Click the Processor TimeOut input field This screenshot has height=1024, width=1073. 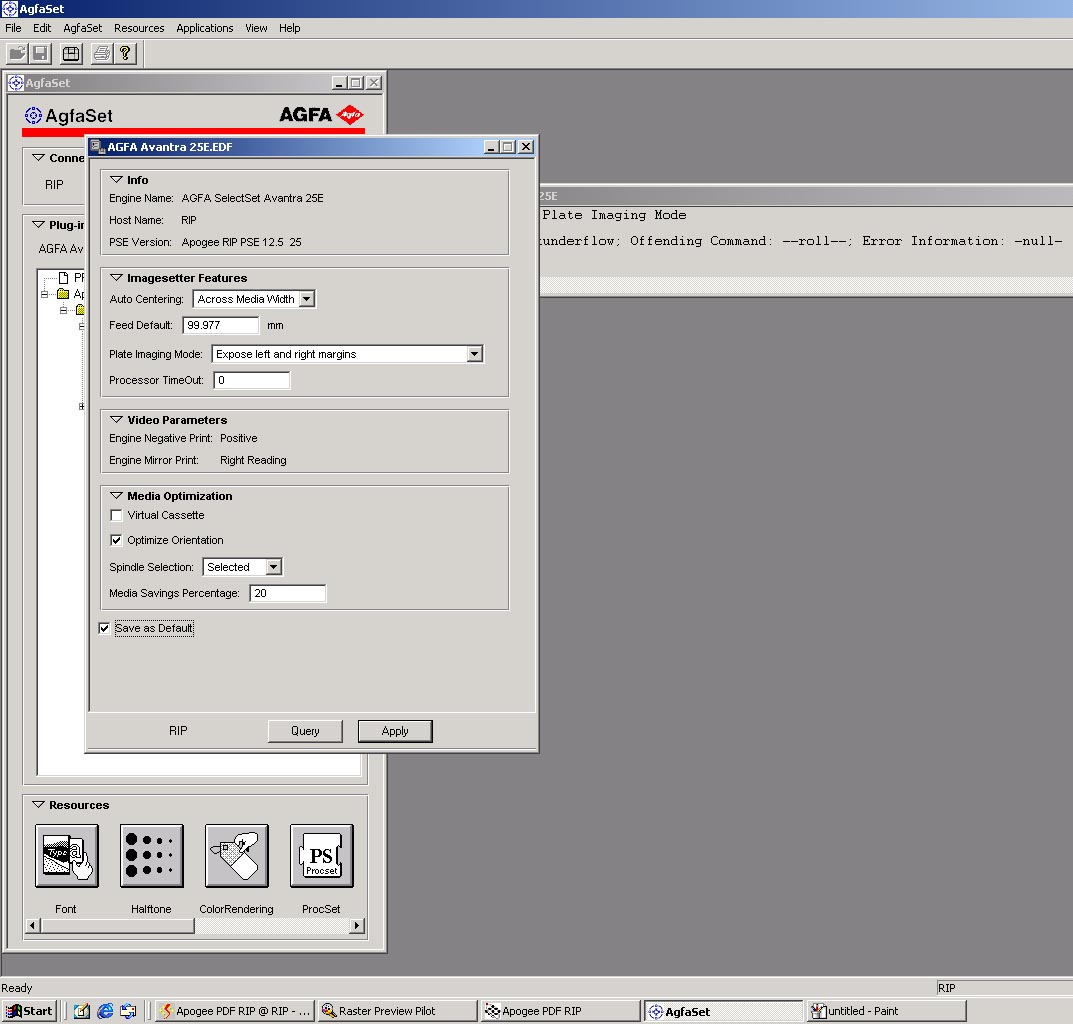coord(252,380)
